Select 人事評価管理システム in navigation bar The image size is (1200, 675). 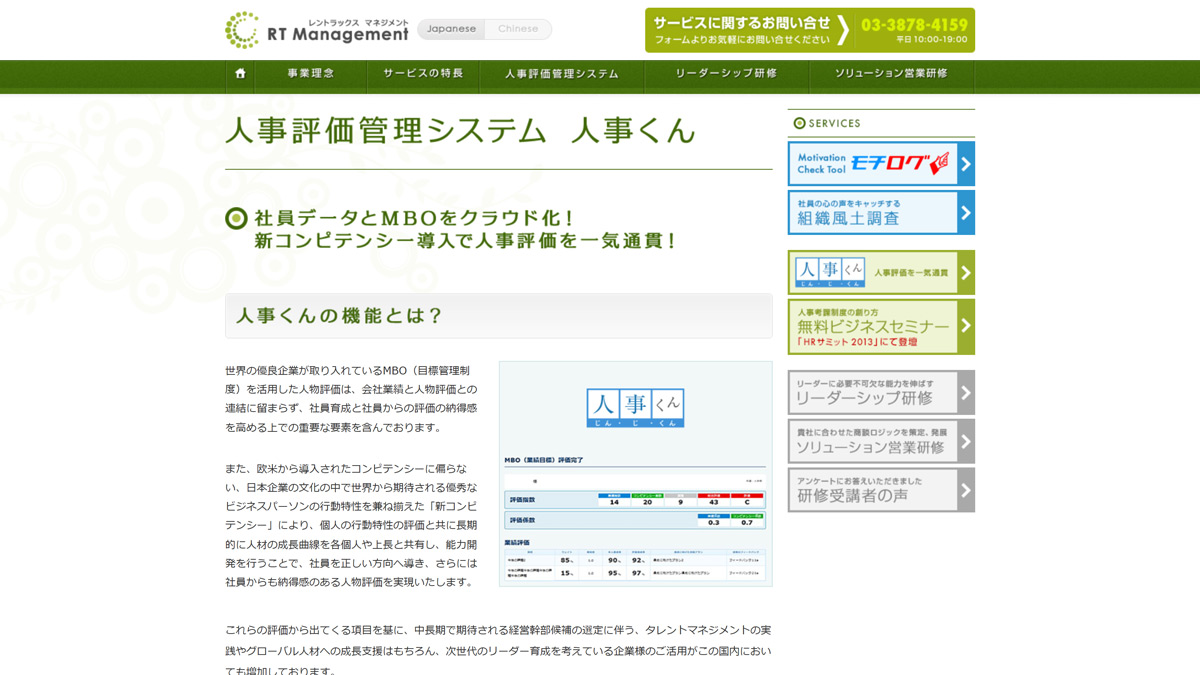pos(561,74)
